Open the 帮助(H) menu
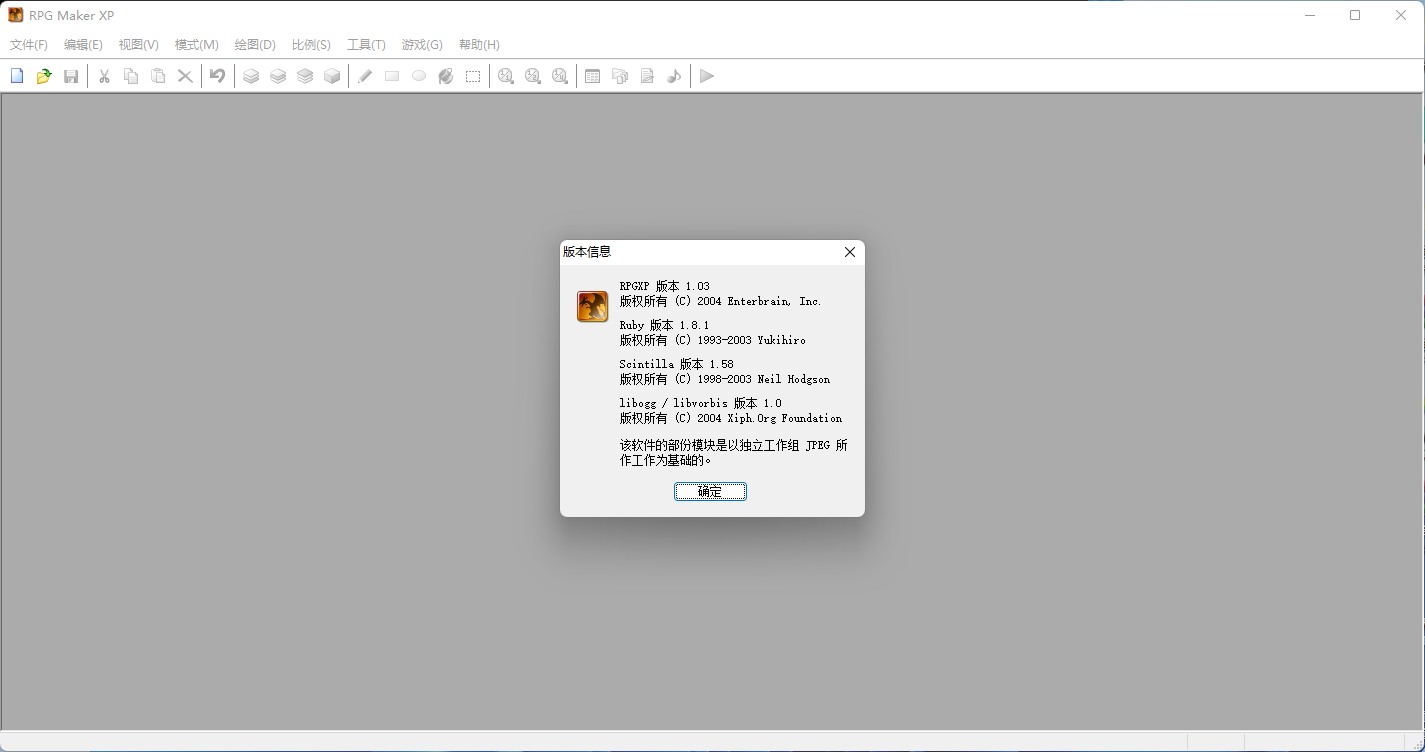 [x=479, y=45]
